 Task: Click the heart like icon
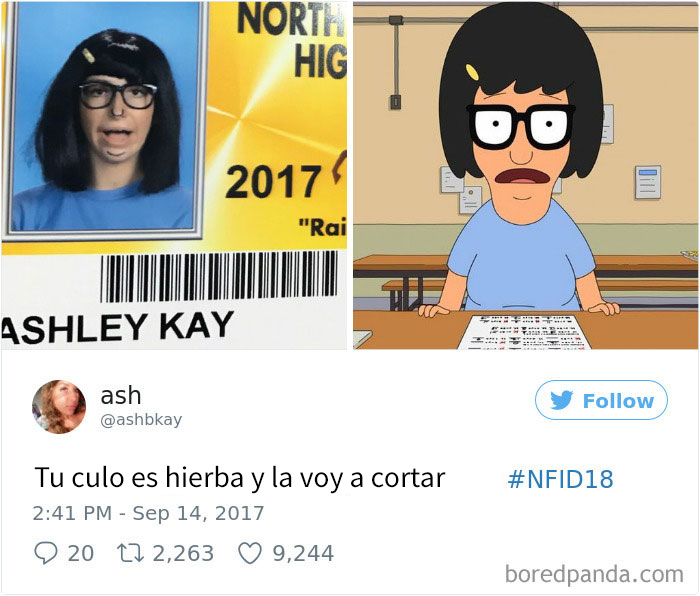point(250,553)
